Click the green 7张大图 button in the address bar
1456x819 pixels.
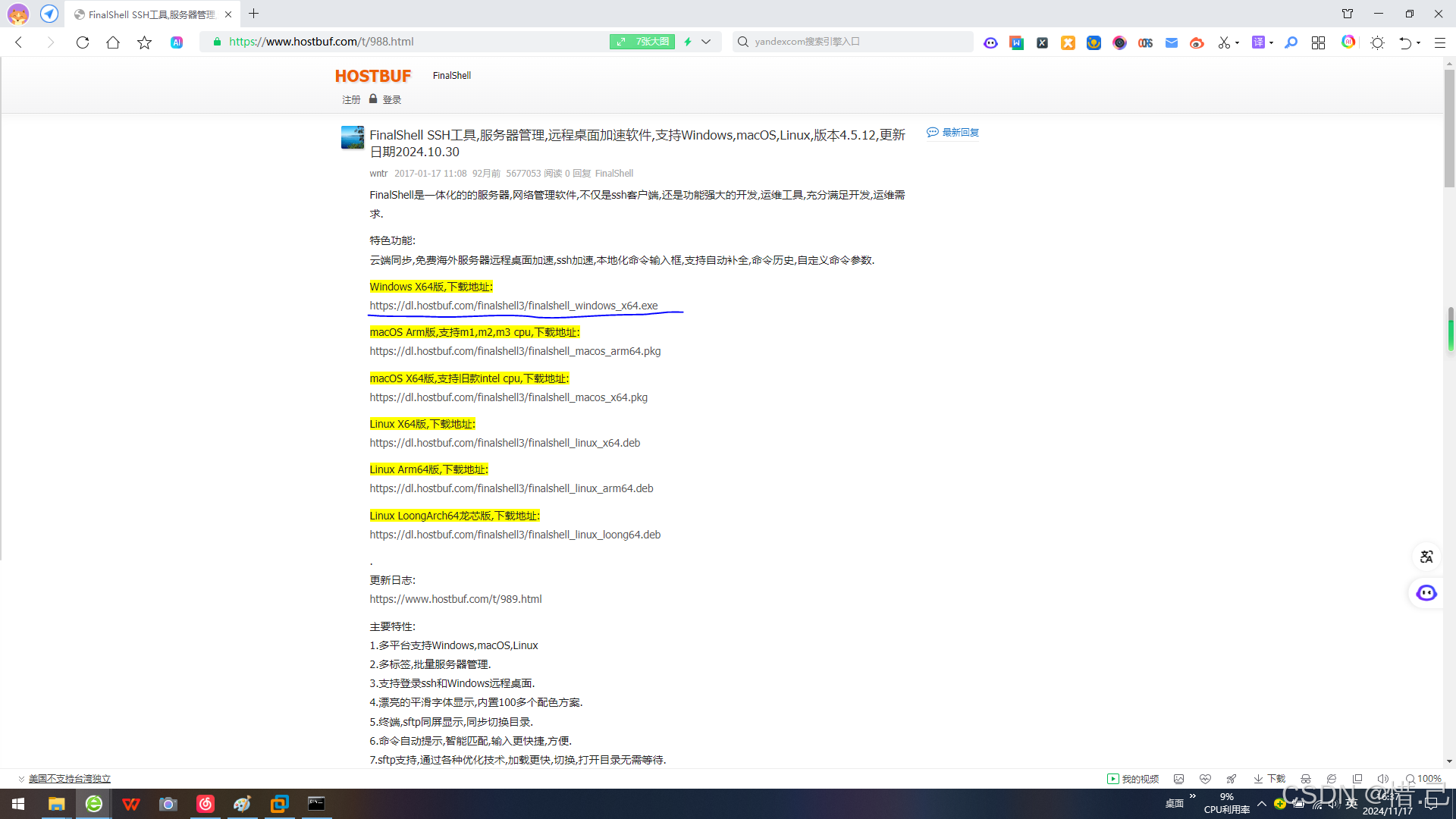pyautogui.click(x=642, y=42)
